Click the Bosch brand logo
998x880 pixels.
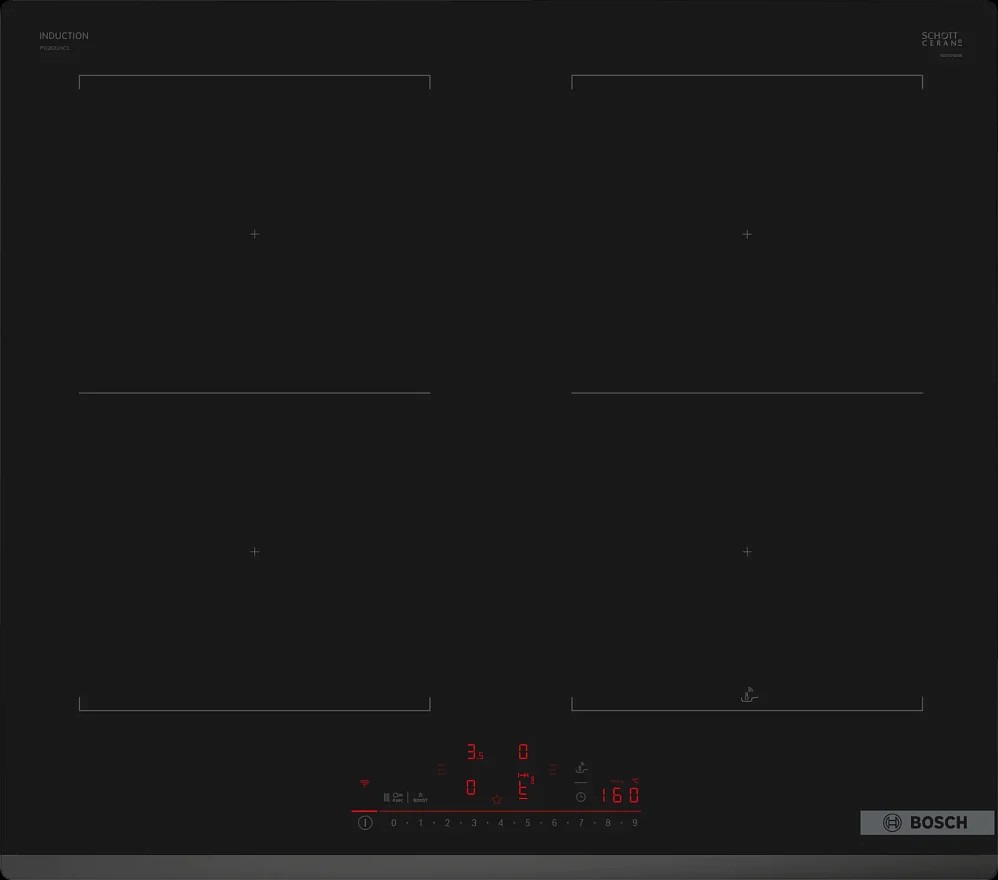[x=927, y=823]
